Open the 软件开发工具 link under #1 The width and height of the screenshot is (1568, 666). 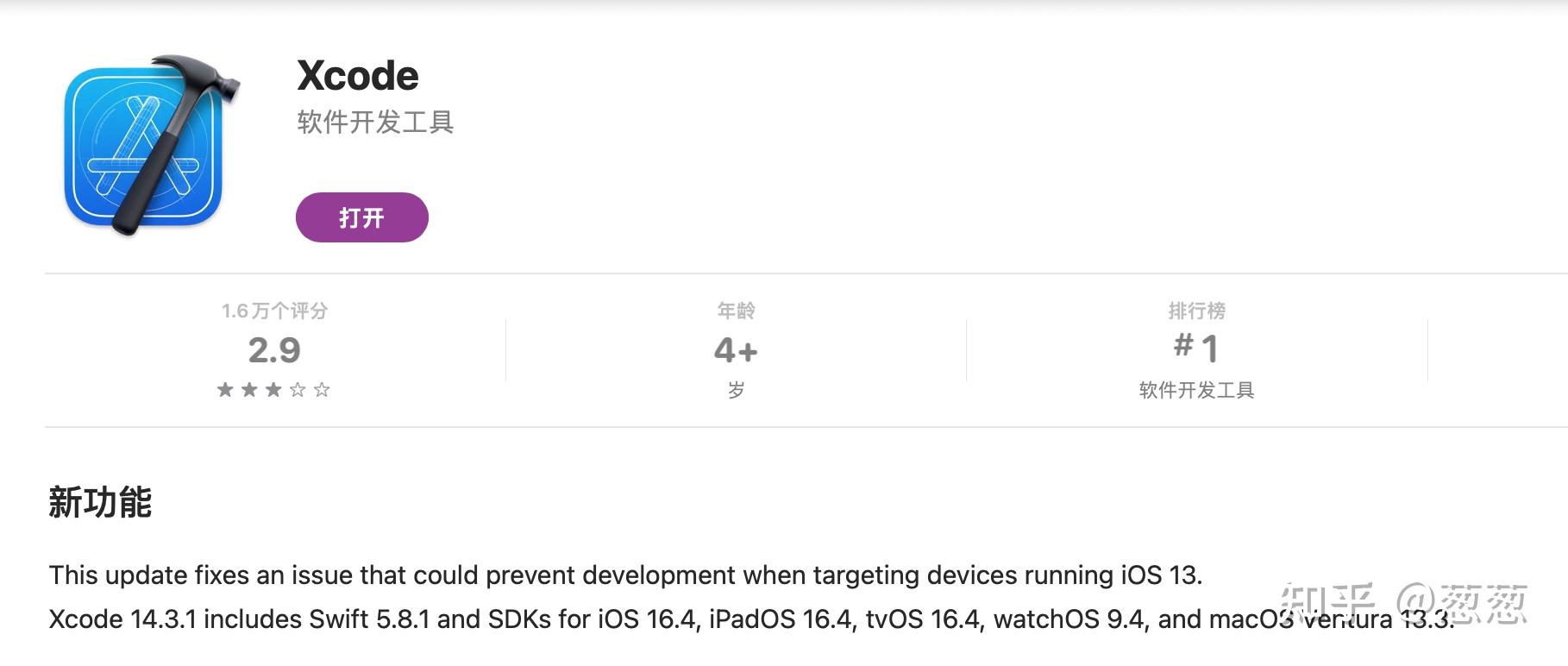tap(1196, 390)
